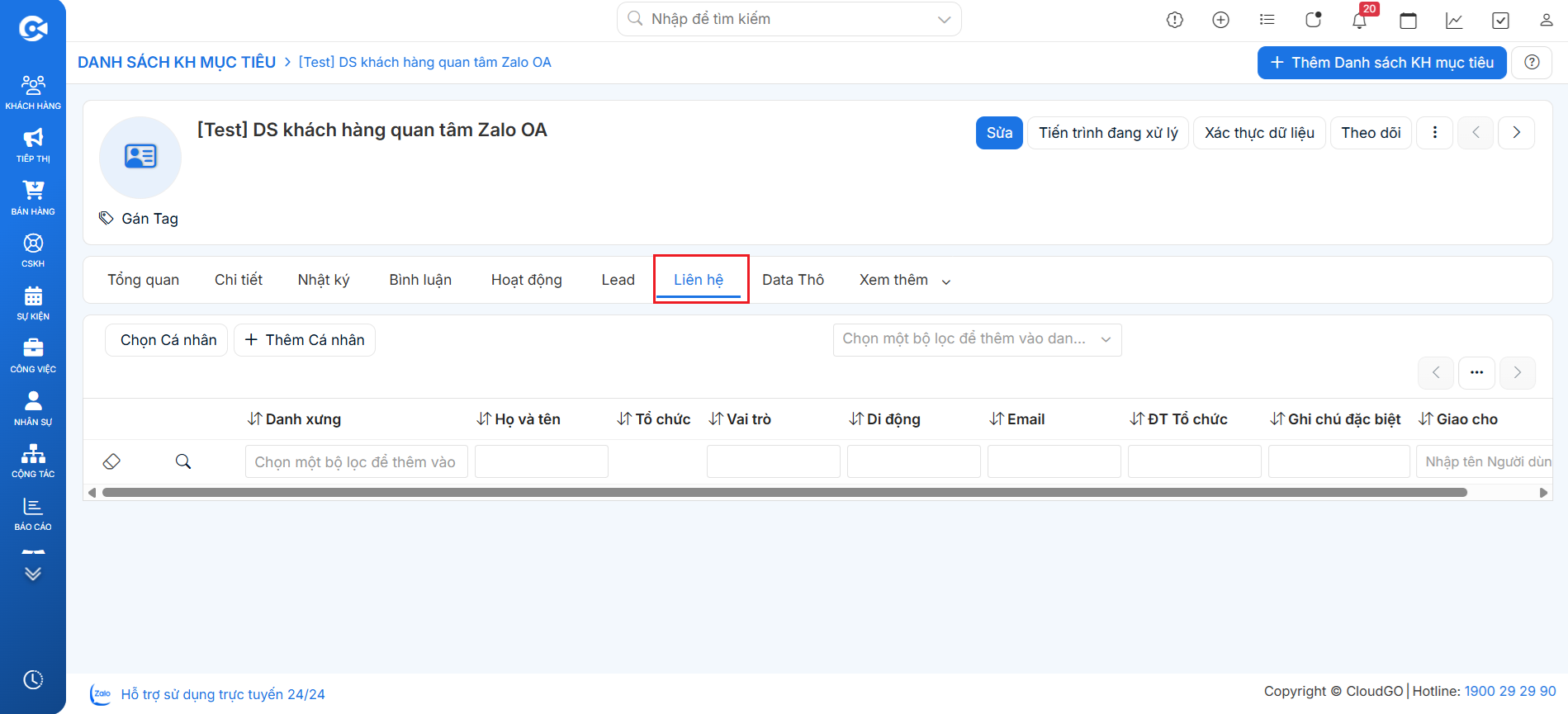1568x714 pixels.
Task: Open the Sự kiện sidebar module
Action: click(x=33, y=303)
